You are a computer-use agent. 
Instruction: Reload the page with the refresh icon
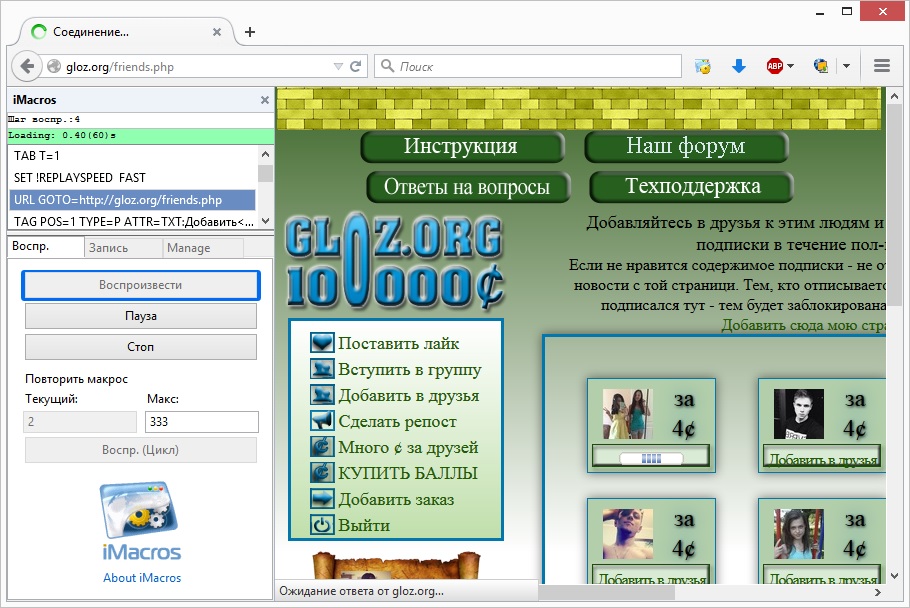(356, 66)
